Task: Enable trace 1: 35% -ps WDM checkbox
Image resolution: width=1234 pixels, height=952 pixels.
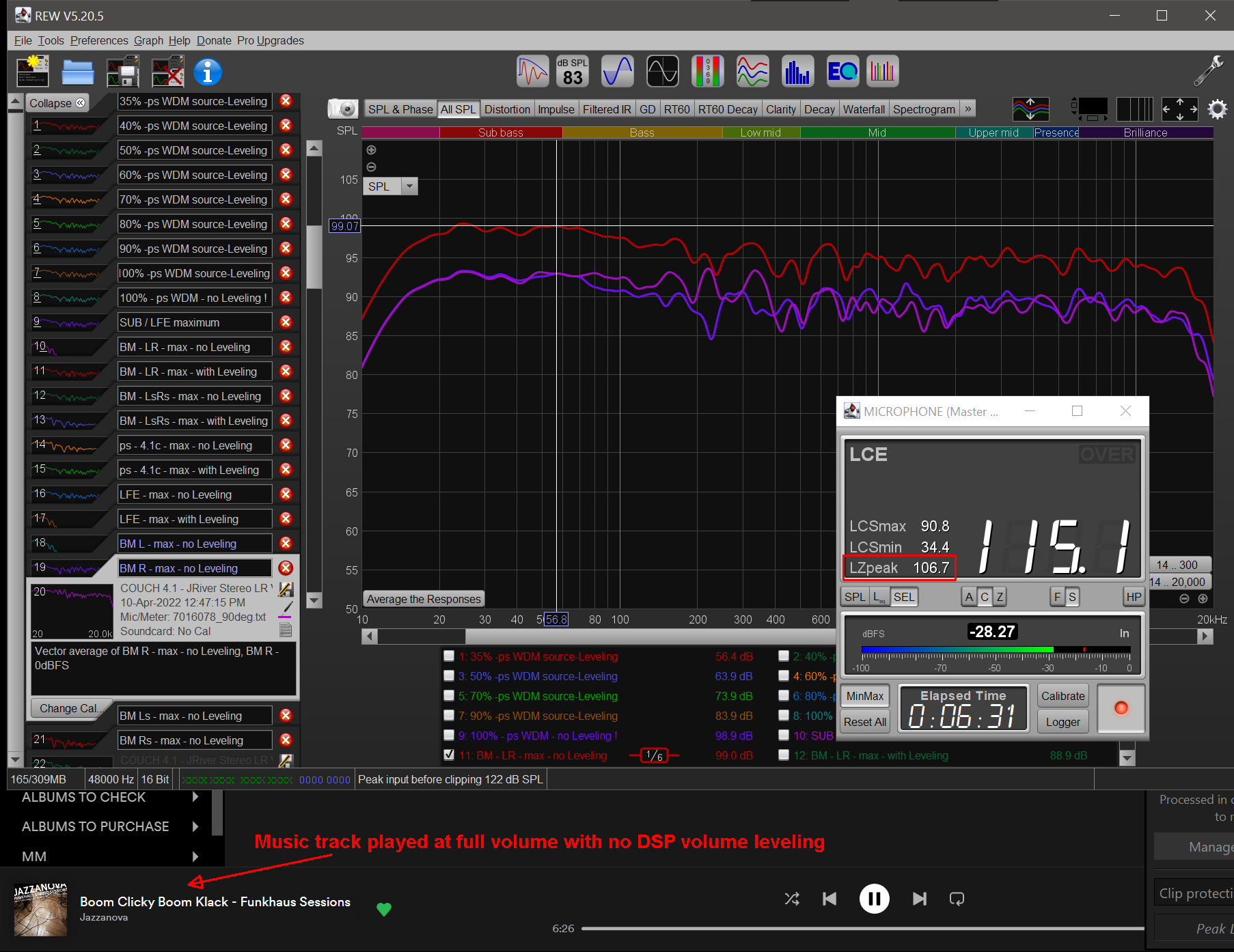Action: click(x=449, y=656)
